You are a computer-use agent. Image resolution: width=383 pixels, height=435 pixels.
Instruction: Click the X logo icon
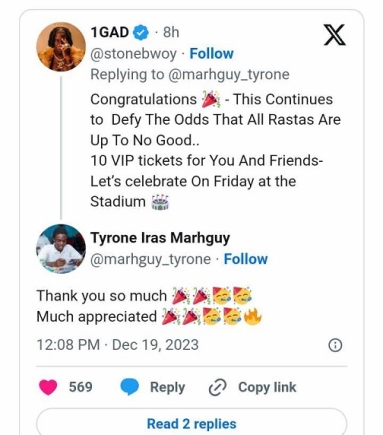click(x=335, y=35)
